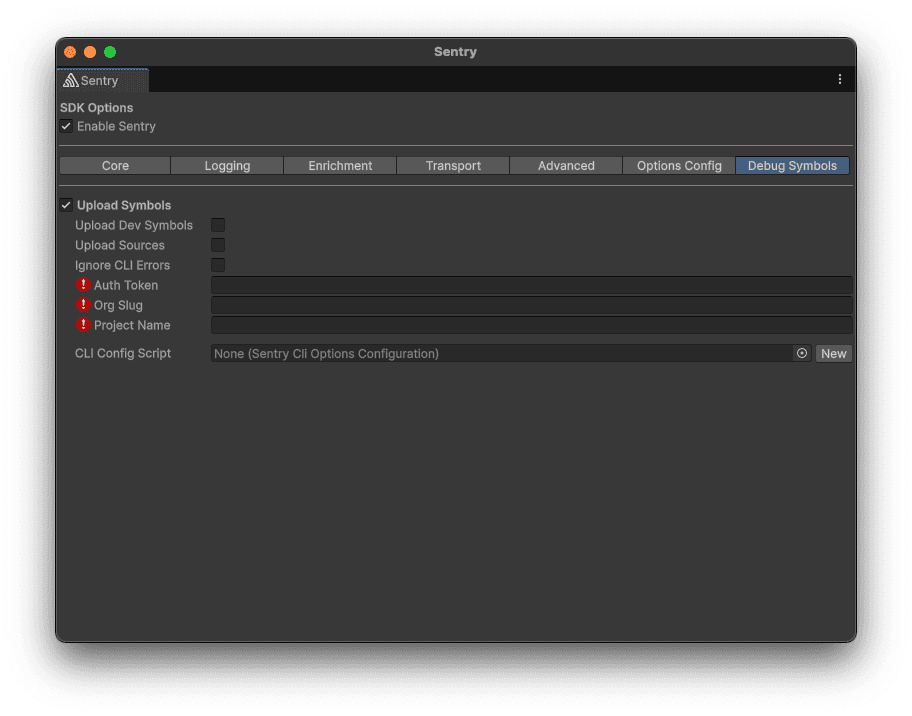Focus the Org Slug text field
This screenshot has width=912, height=716.
[x=530, y=305]
